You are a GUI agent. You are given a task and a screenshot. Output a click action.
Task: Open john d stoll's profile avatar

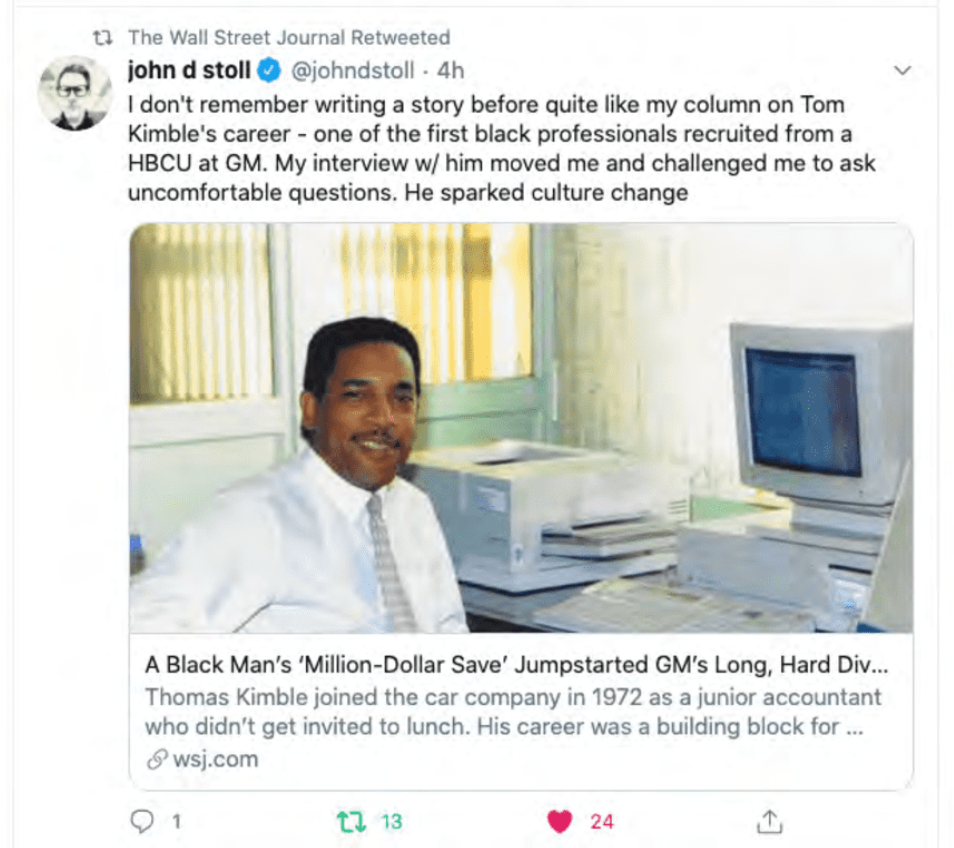75,94
